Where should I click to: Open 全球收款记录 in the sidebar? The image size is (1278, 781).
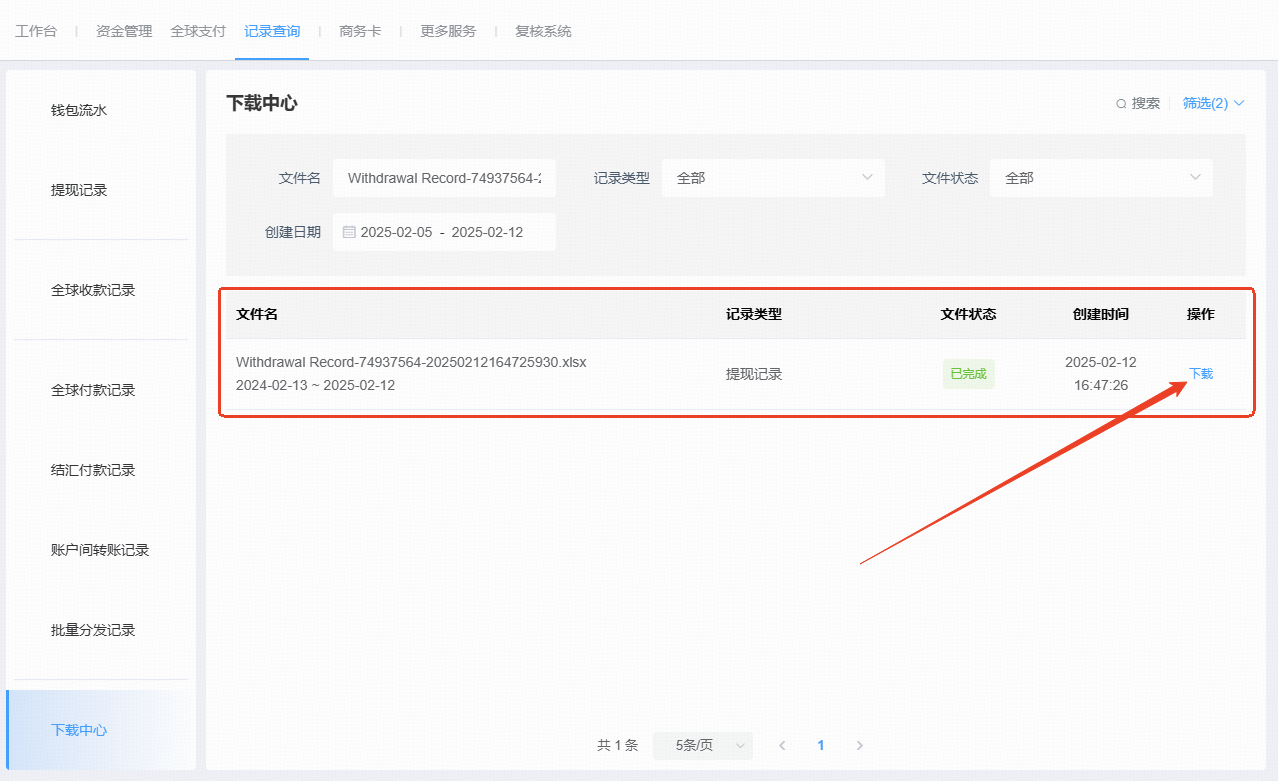93,290
